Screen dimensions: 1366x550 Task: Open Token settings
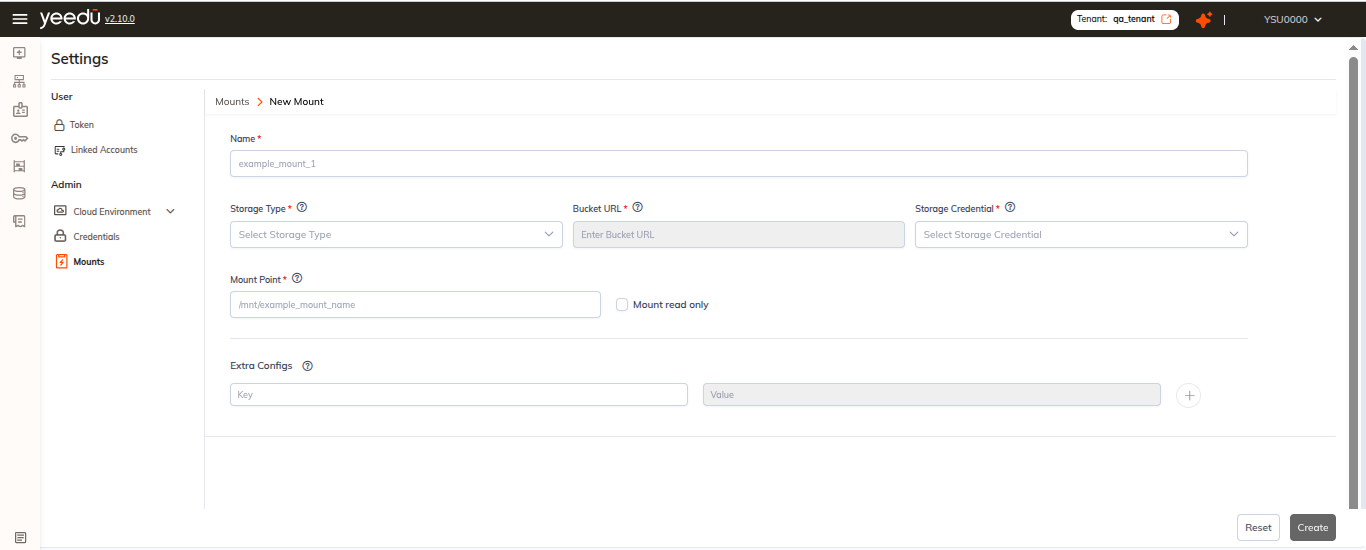point(82,125)
